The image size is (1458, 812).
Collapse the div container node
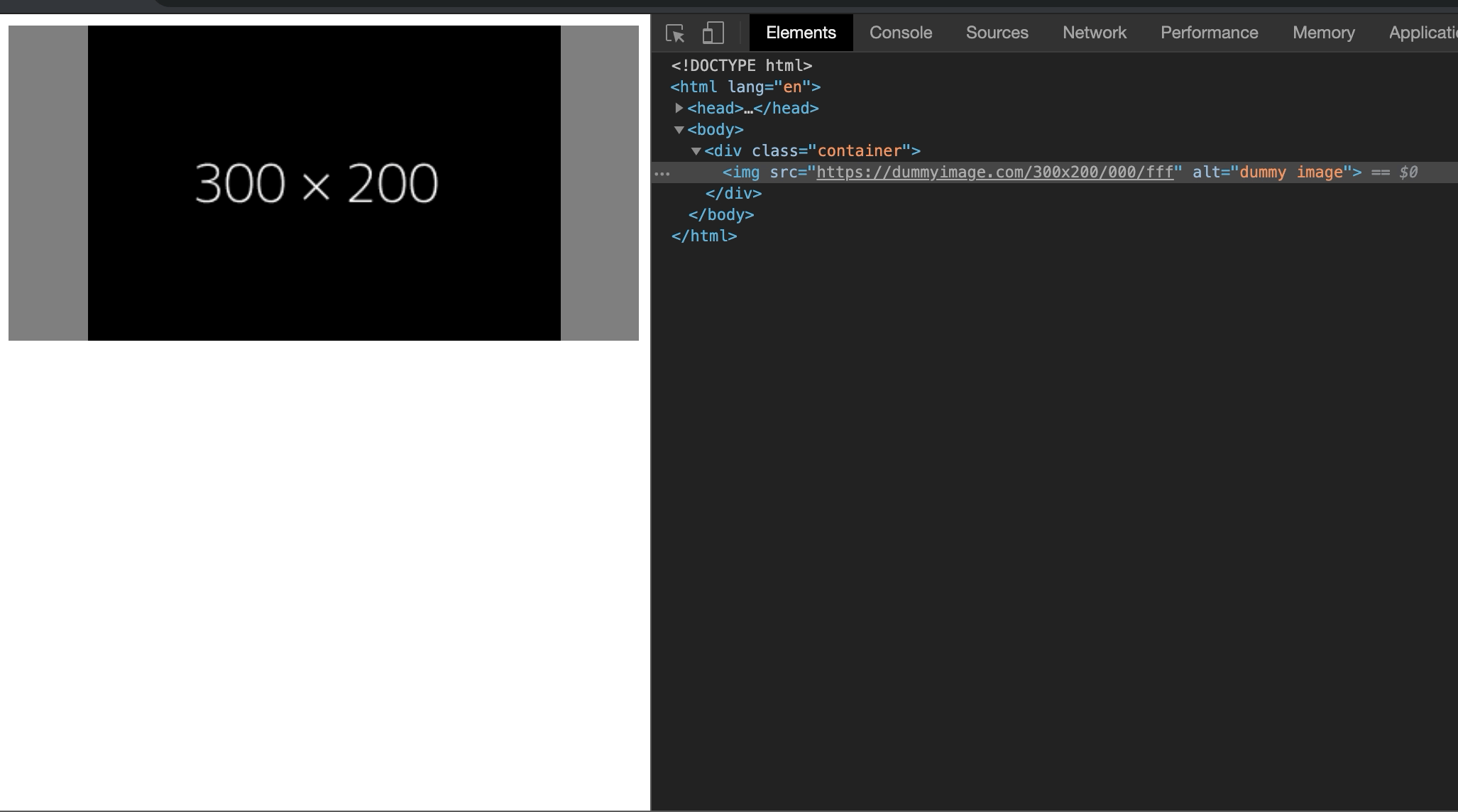(x=696, y=151)
